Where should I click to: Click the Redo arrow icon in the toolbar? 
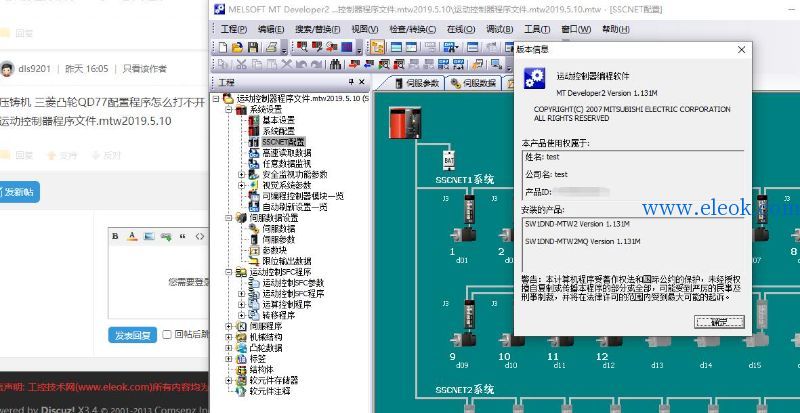(x=316, y=64)
